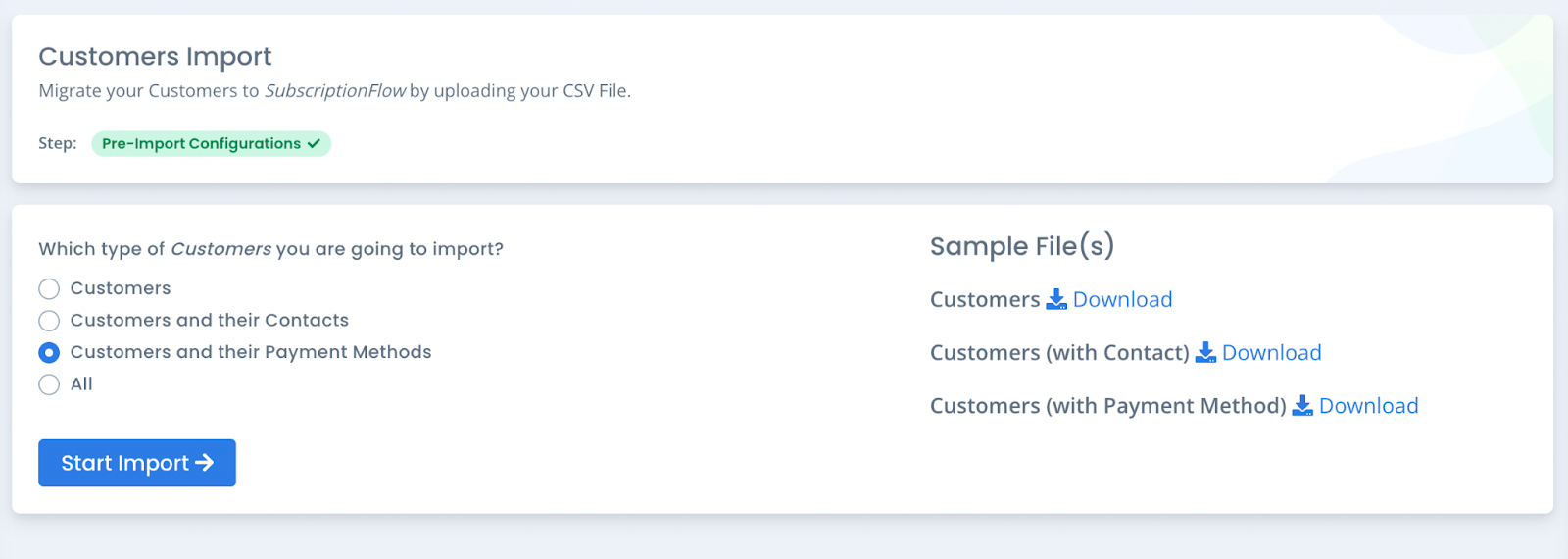The width and height of the screenshot is (1568, 559).
Task: Click the Customers Import page heading
Action: point(155,57)
